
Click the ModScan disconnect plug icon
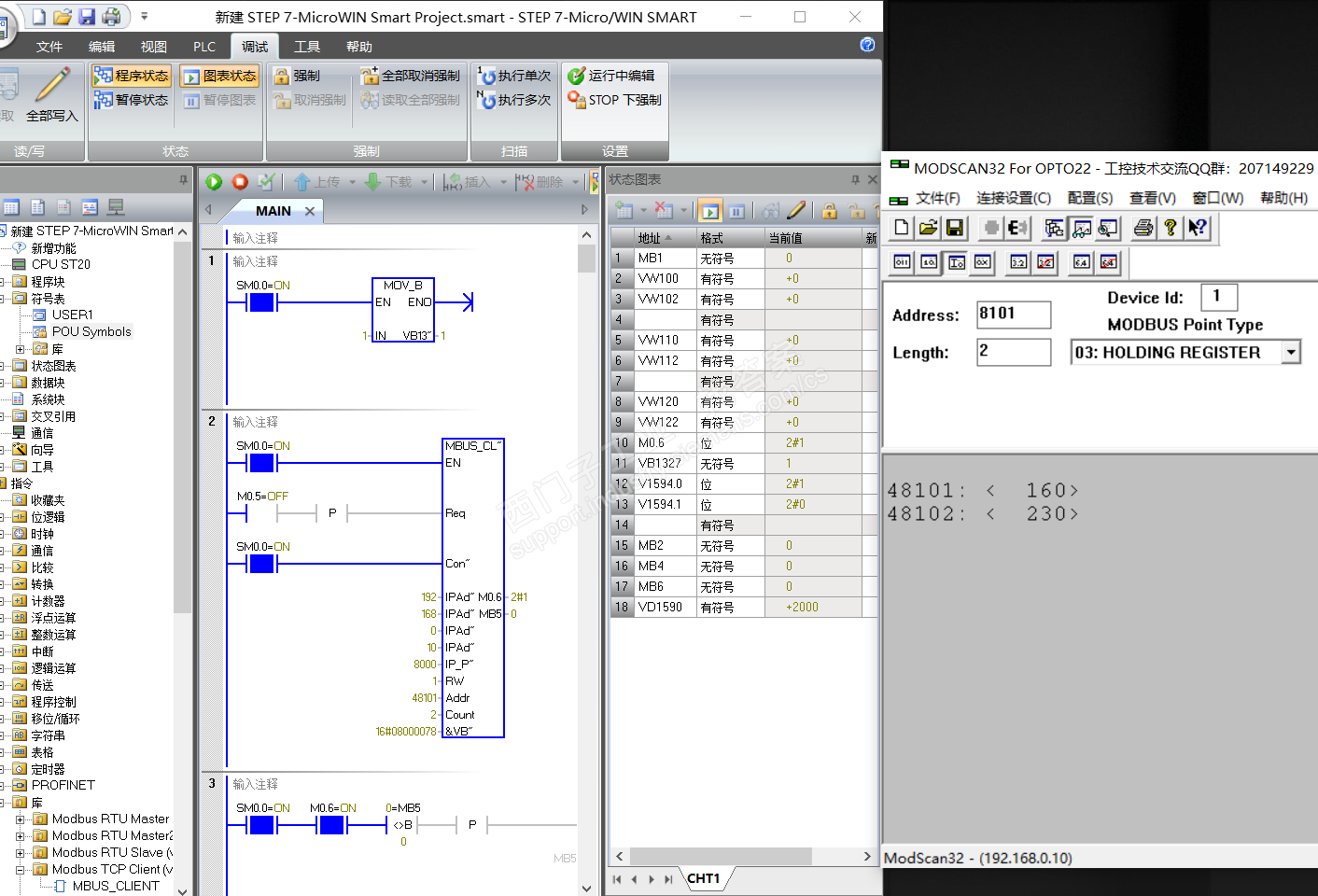(x=1017, y=228)
